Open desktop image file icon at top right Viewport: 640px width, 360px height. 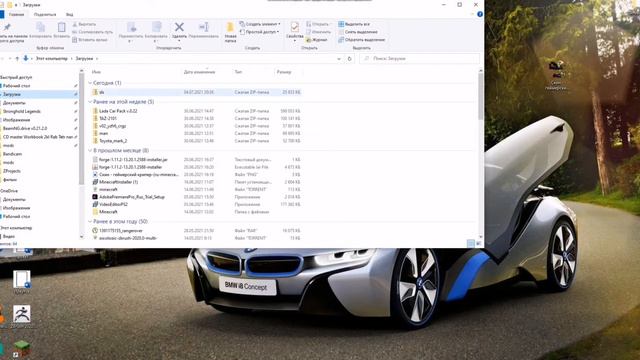coord(557,75)
